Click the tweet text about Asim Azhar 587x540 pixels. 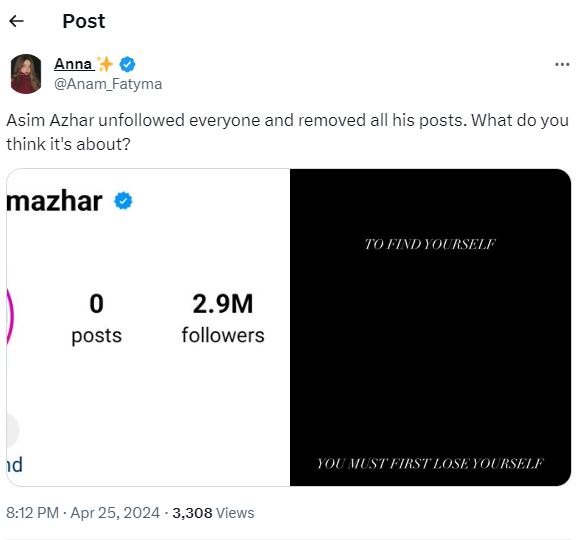(x=288, y=132)
